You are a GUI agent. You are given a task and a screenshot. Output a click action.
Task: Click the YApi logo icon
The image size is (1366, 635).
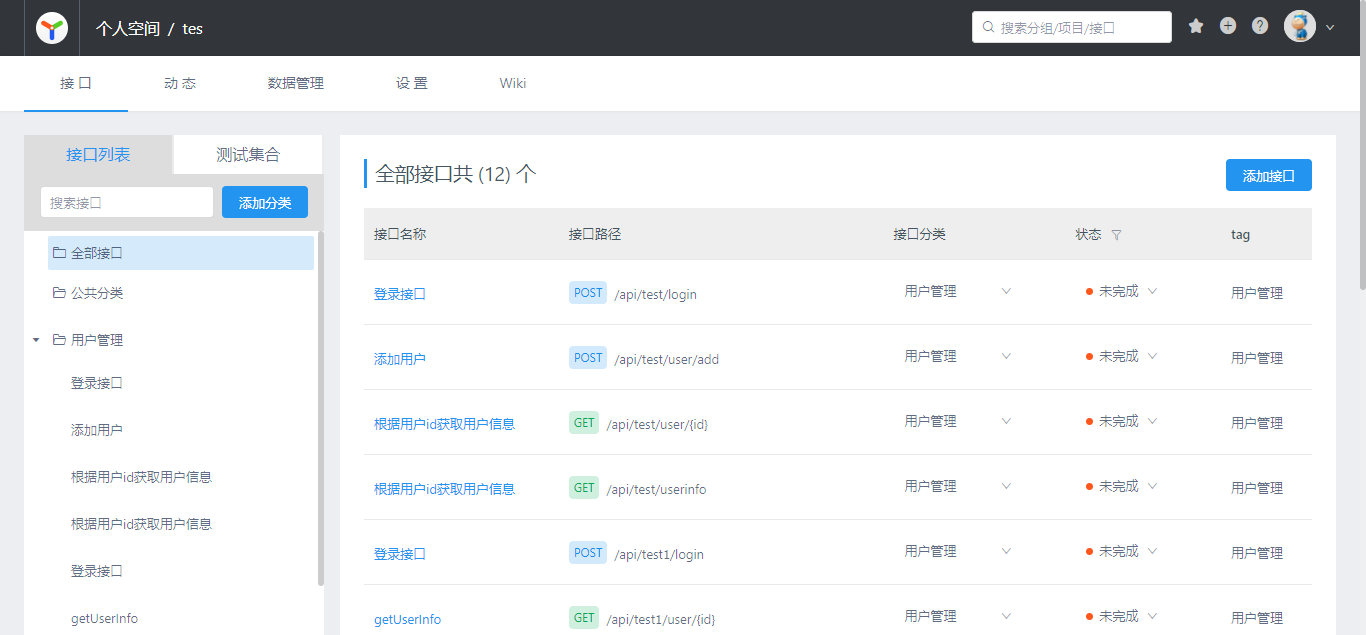click(x=51, y=27)
